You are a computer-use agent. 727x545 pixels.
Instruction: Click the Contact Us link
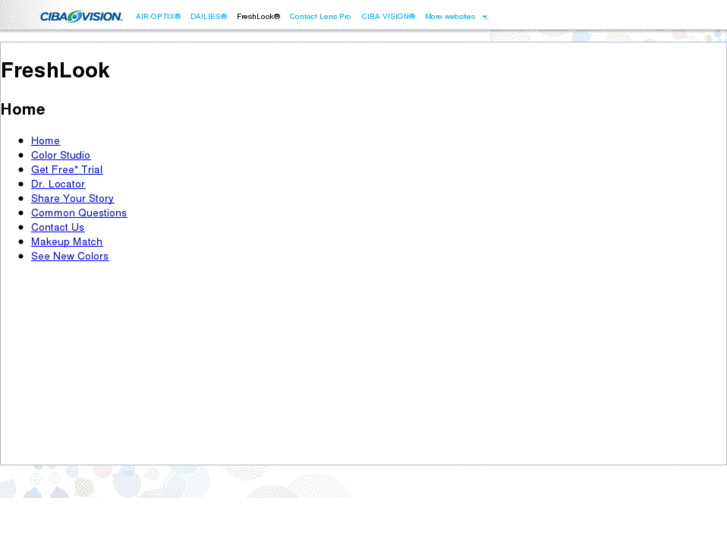click(x=57, y=227)
